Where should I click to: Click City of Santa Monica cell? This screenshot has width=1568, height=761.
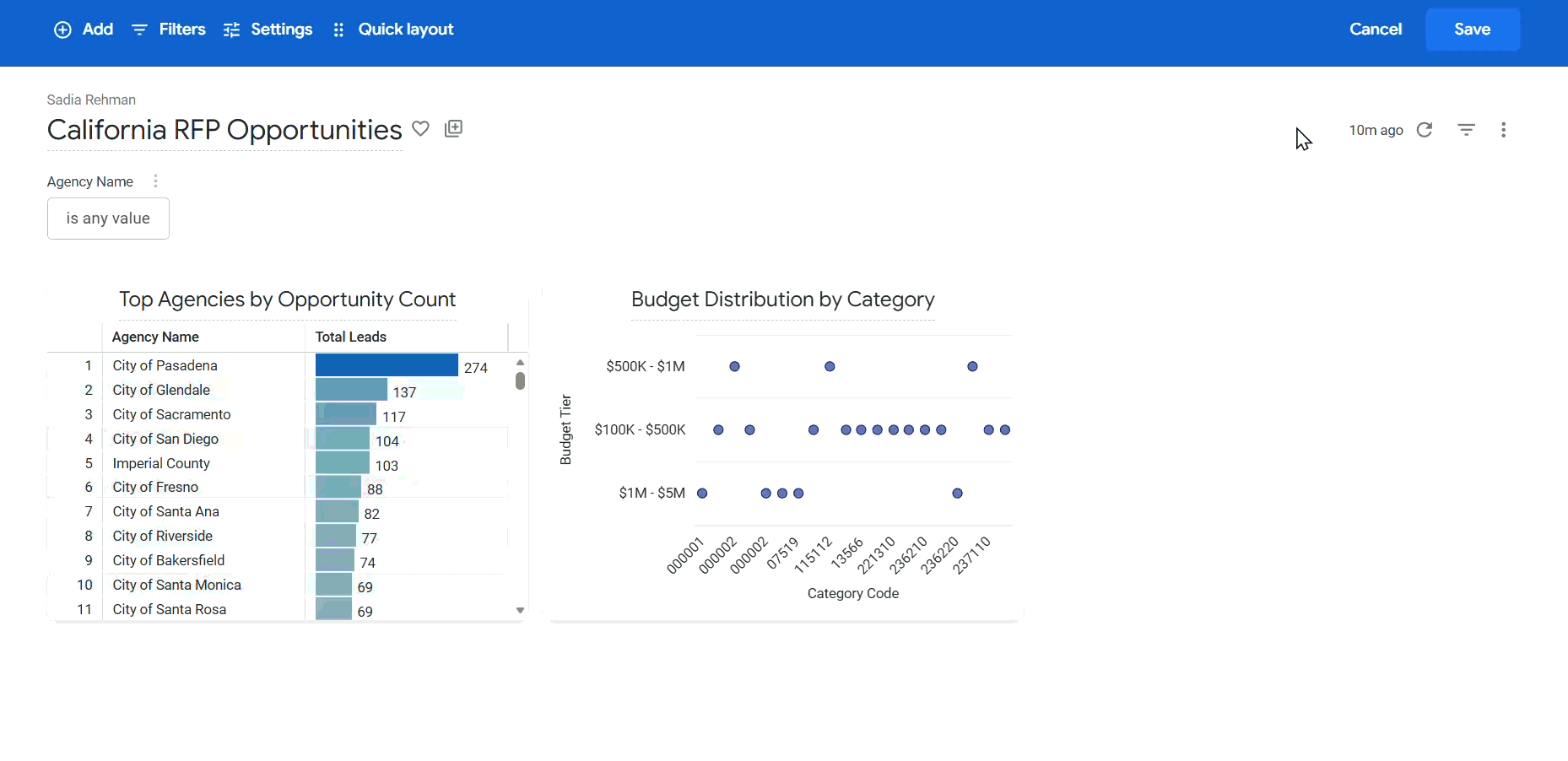click(176, 585)
